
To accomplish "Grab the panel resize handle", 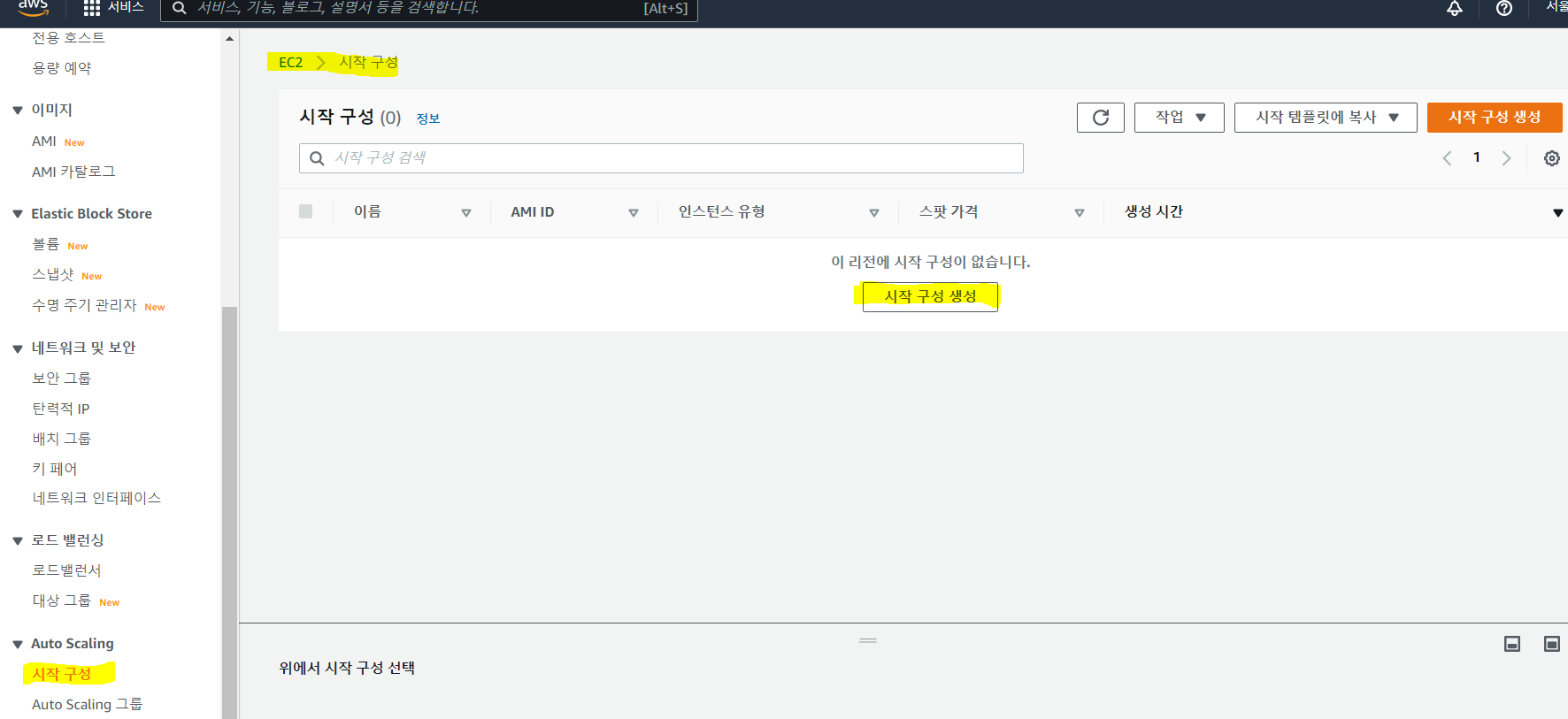I will (x=867, y=640).
